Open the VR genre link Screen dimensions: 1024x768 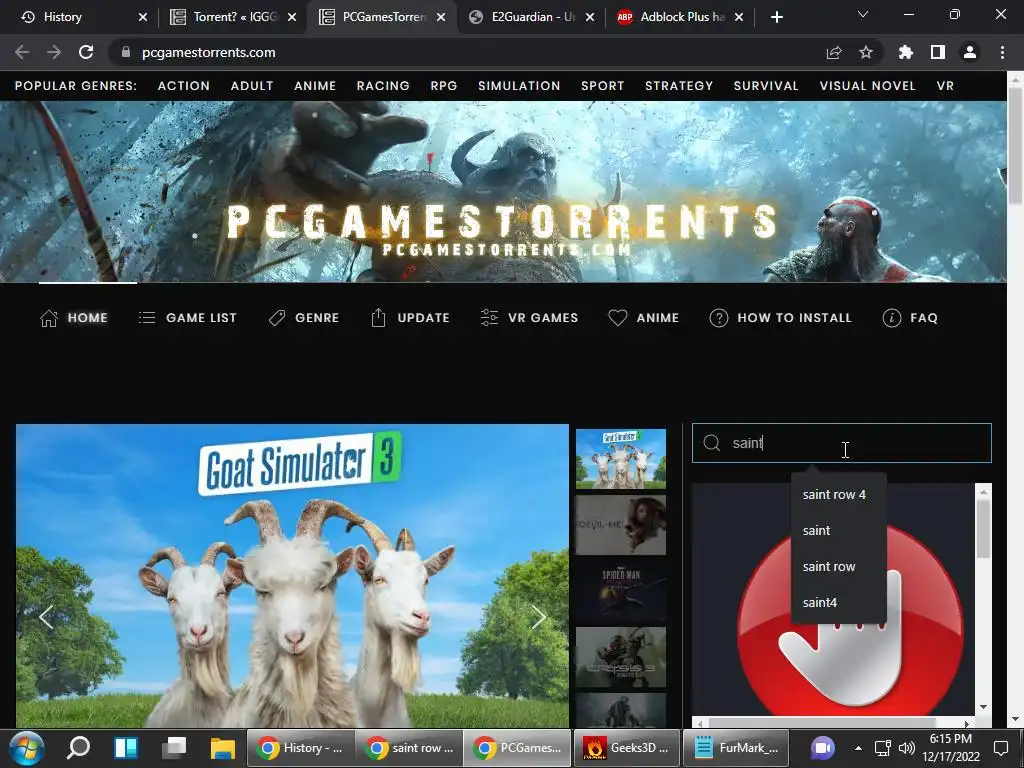[x=945, y=86]
